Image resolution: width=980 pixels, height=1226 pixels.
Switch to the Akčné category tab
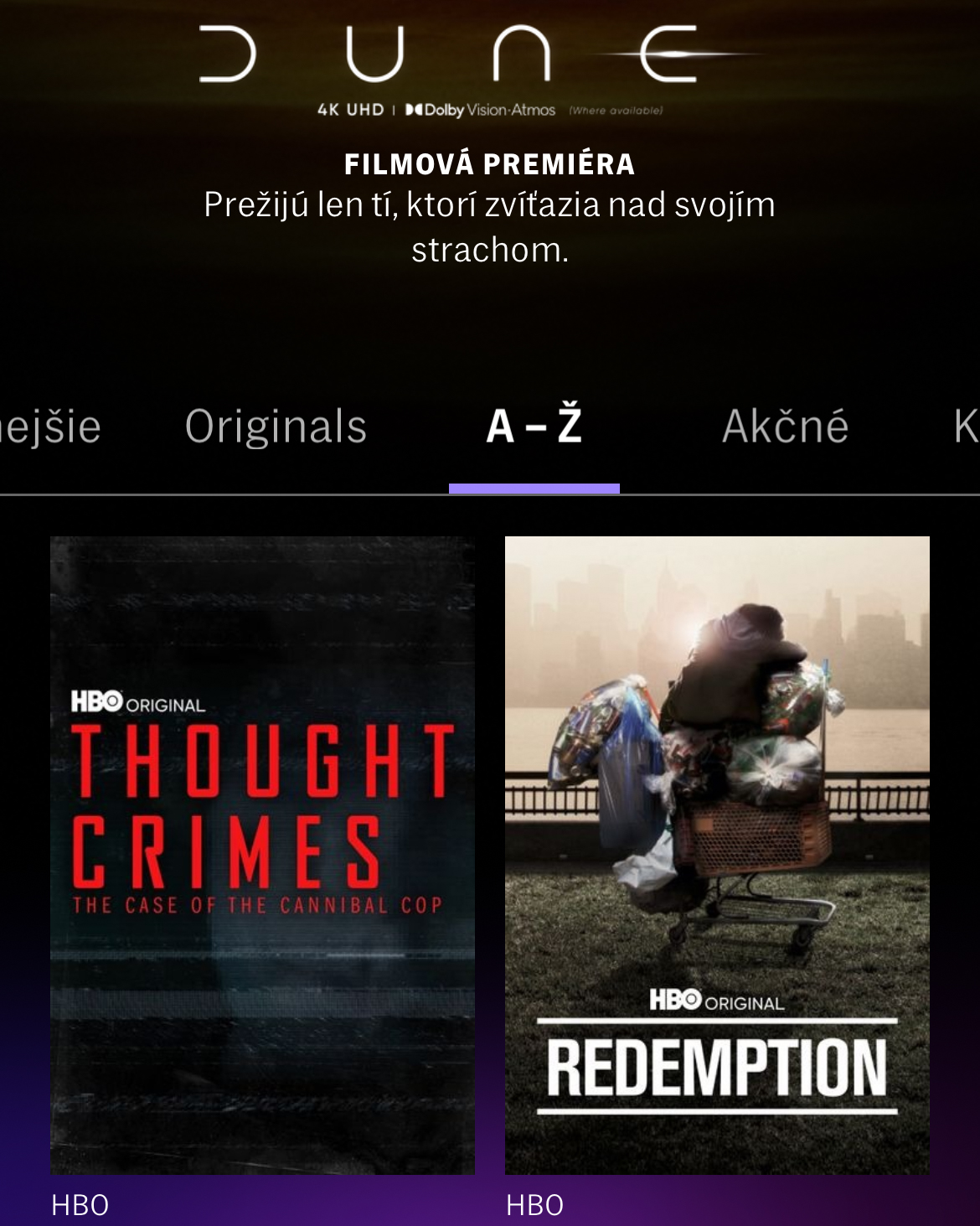(785, 426)
